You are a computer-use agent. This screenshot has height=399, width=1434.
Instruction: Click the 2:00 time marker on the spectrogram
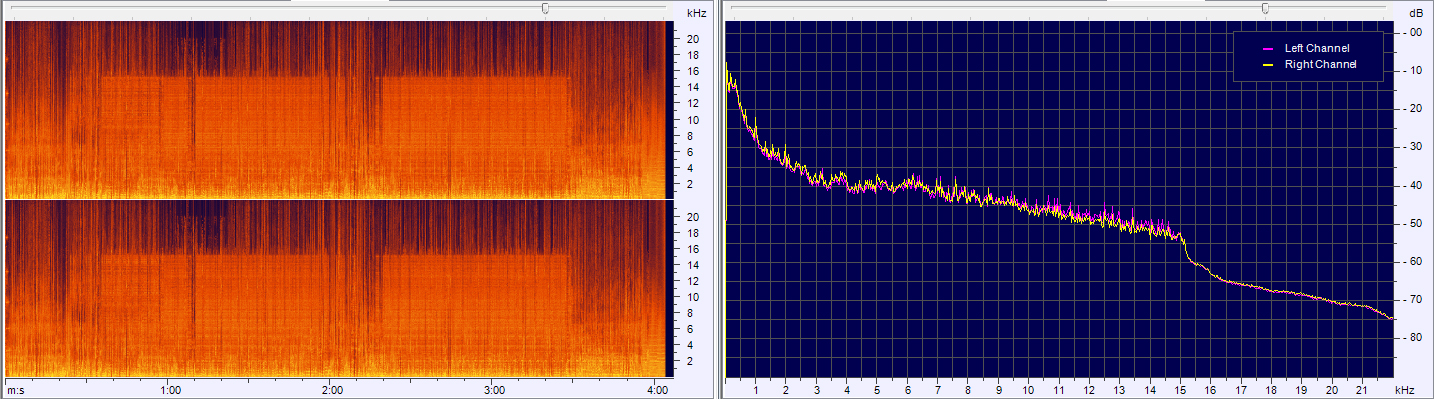(x=333, y=389)
